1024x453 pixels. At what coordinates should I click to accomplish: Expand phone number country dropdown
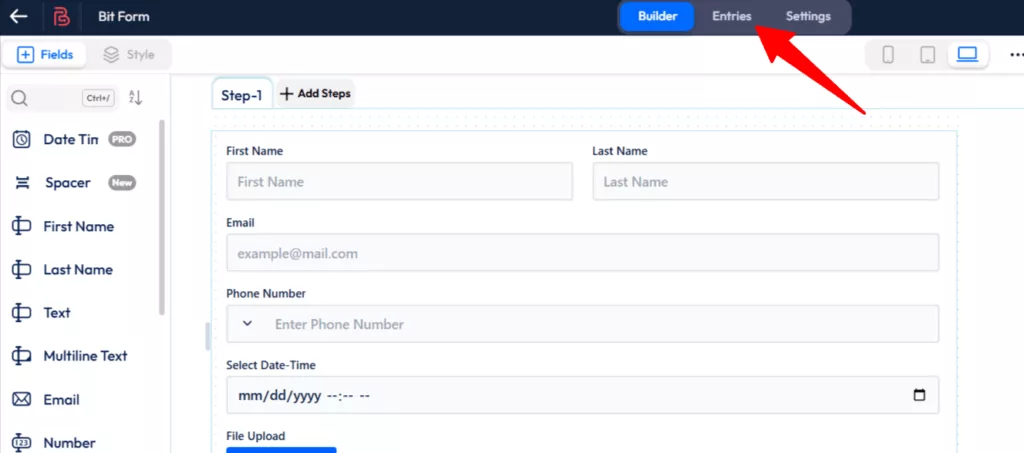[x=247, y=324]
